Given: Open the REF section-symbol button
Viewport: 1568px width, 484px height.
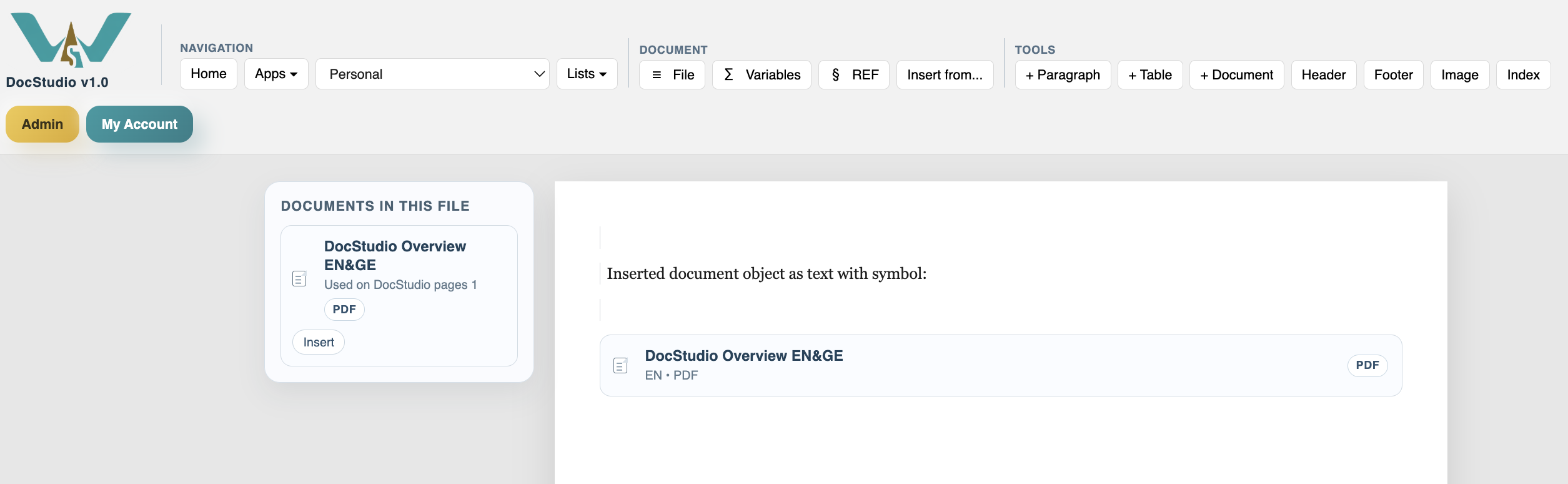Looking at the screenshot, I should point(854,75).
